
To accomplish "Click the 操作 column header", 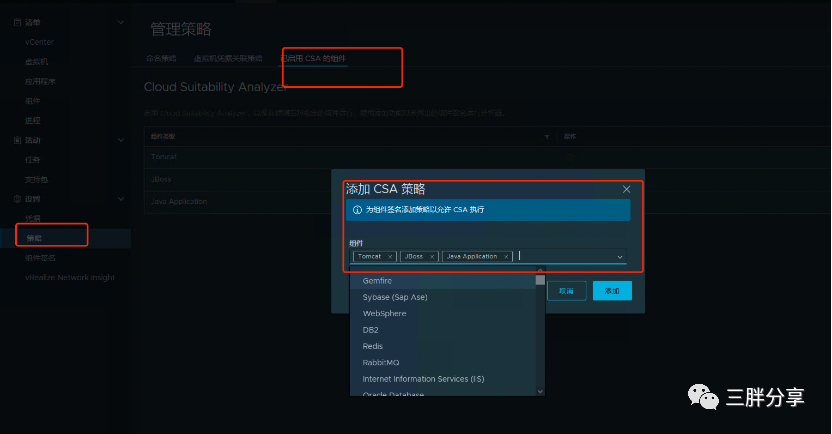I will point(570,136).
